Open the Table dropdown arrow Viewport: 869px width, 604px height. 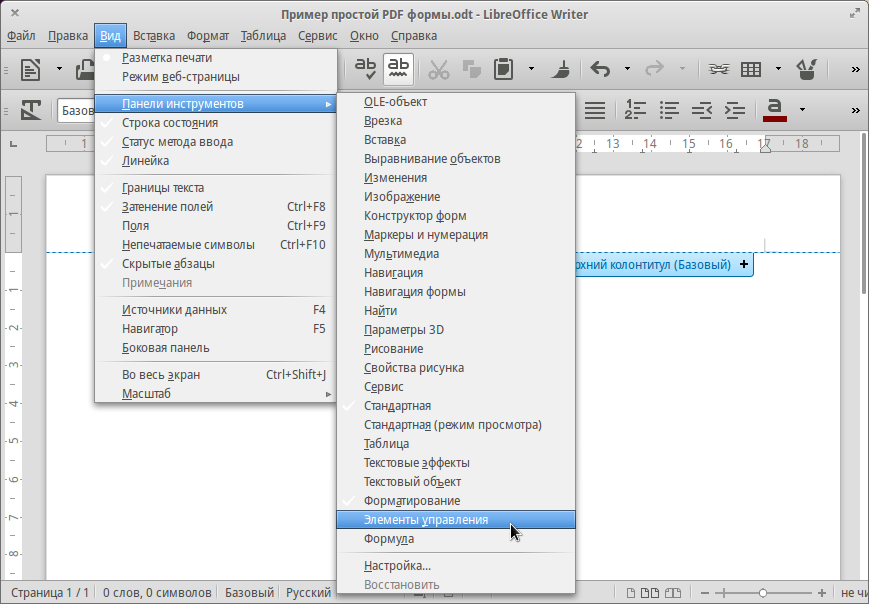[778, 69]
